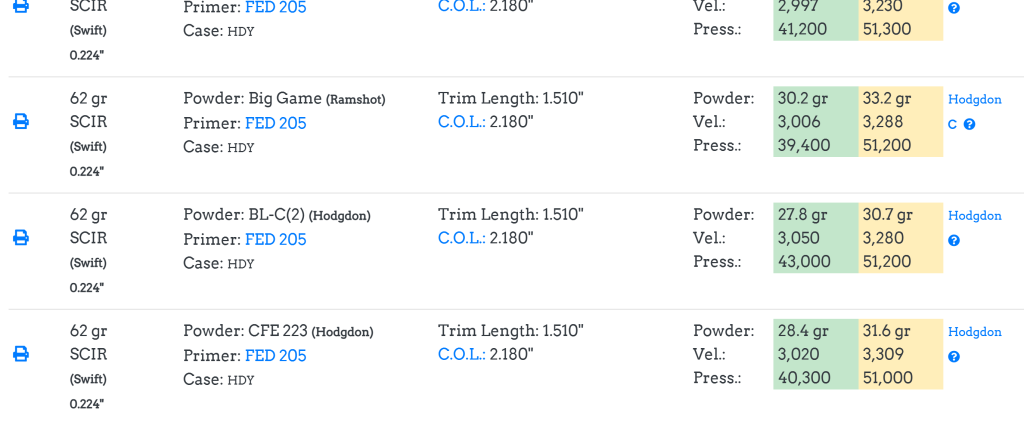
Task: Click the print icon for the Big Game load
Action: pyautogui.click(x=21, y=122)
